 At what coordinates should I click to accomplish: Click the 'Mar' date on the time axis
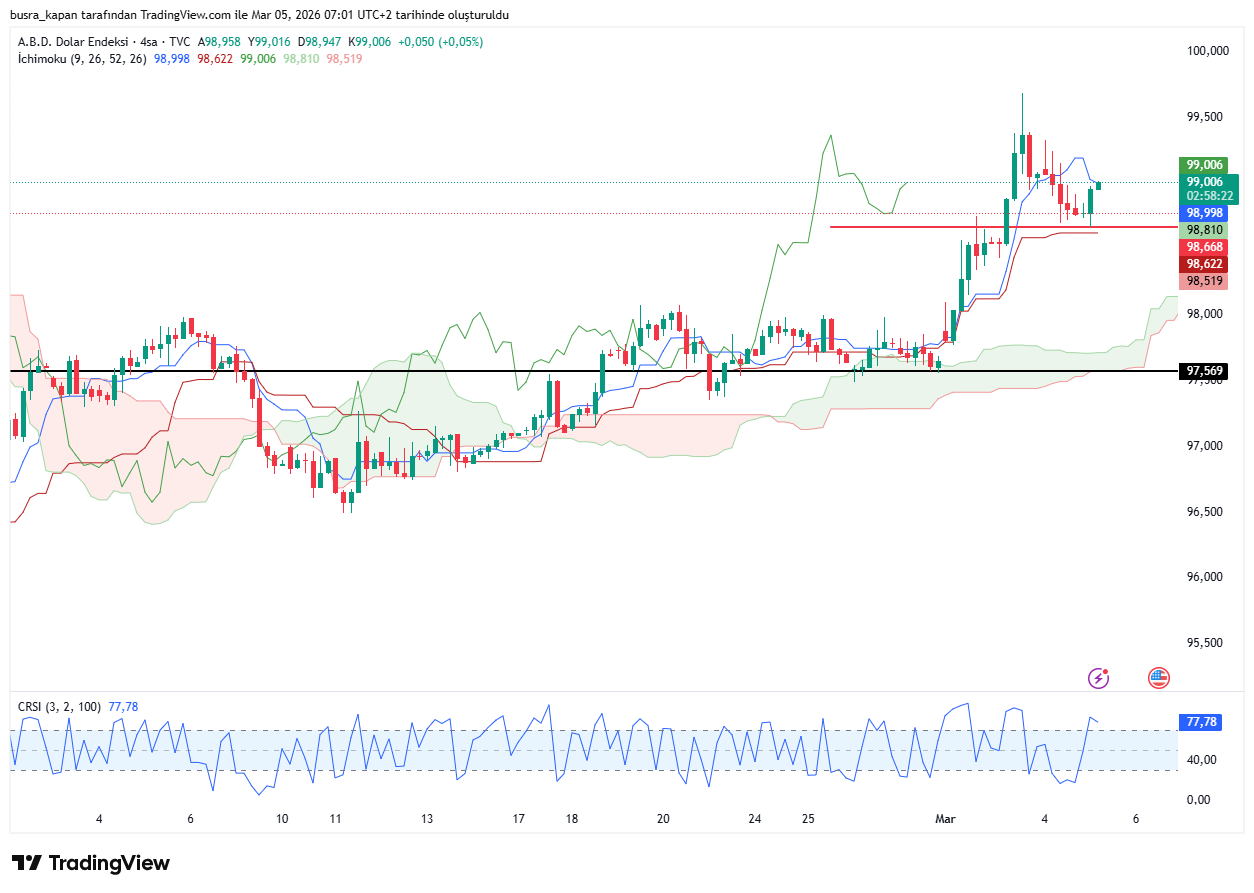(945, 819)
